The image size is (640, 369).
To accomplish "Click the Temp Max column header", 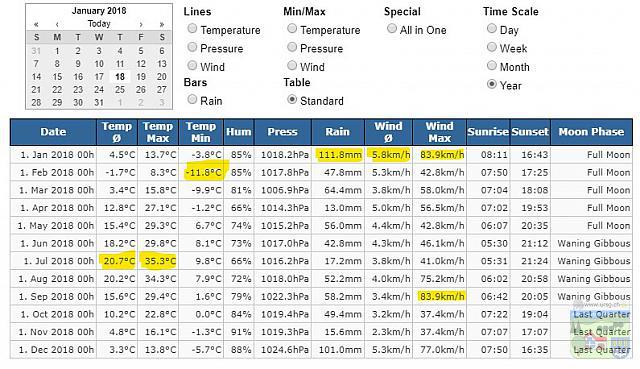I will pyautogui.click(x=158, y=132).
